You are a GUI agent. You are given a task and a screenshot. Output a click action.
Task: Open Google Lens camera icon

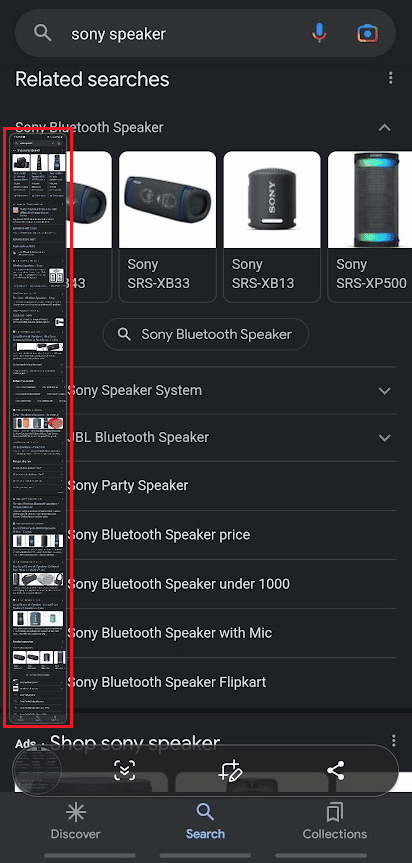tap(367, 34)
